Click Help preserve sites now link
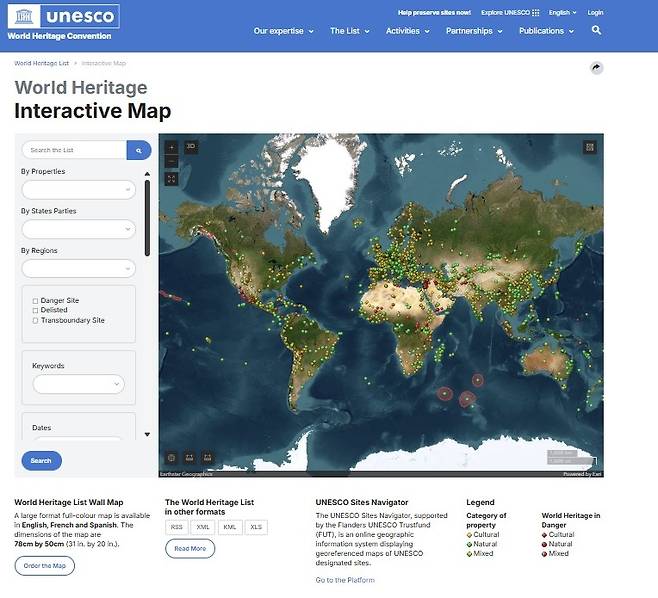 (x=434, y=13)
